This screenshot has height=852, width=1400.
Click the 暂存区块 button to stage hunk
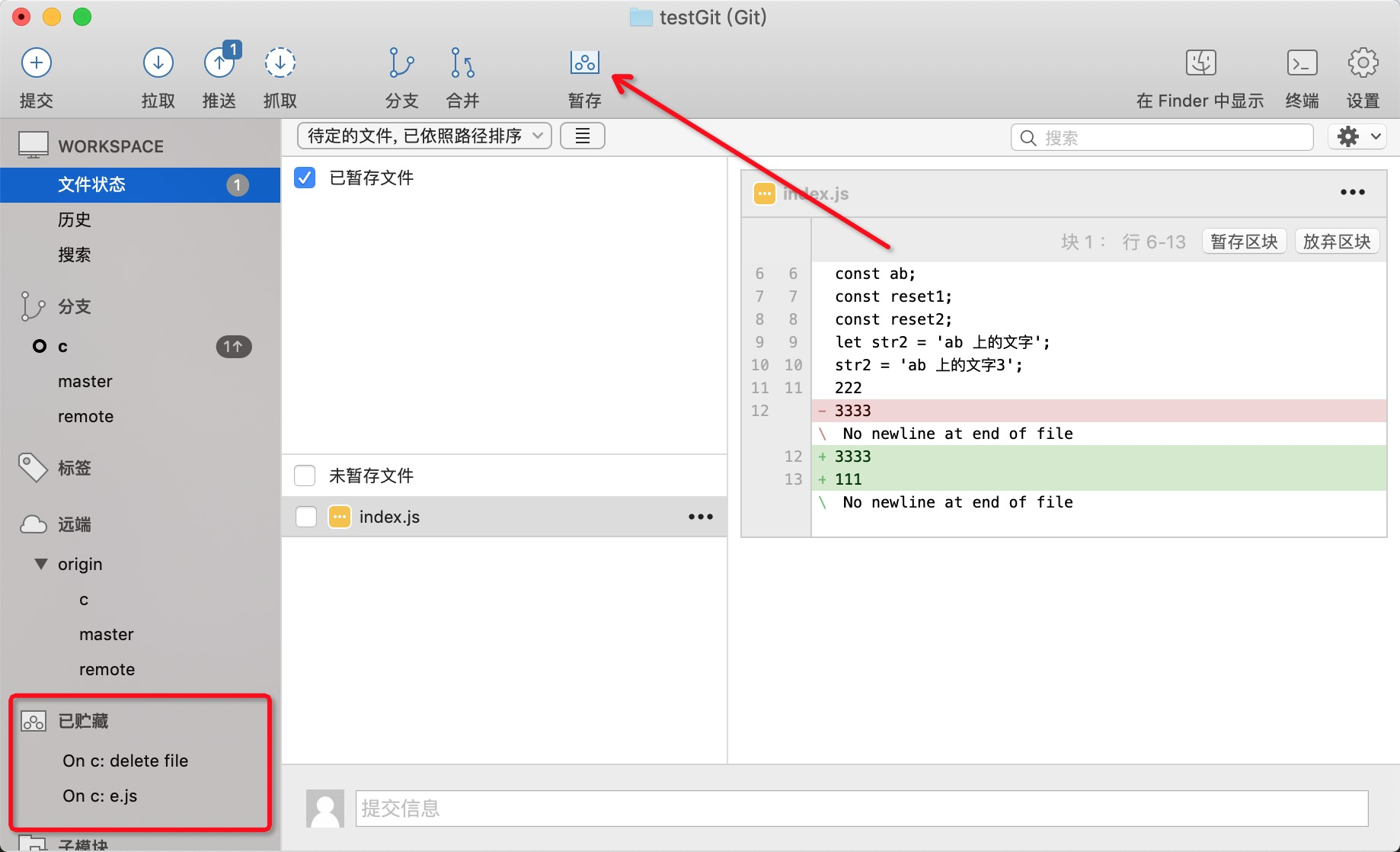coord(1244,241)
